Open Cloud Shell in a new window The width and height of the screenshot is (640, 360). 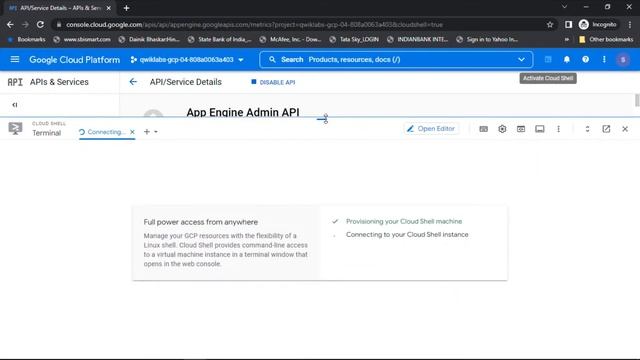(x=606, y=129)
